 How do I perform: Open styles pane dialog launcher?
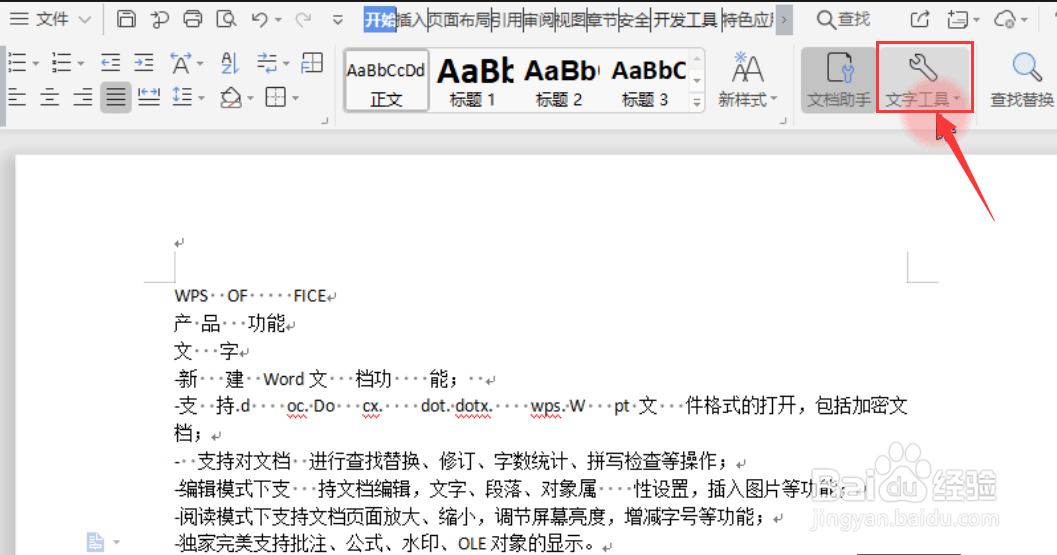pos(783,121)
